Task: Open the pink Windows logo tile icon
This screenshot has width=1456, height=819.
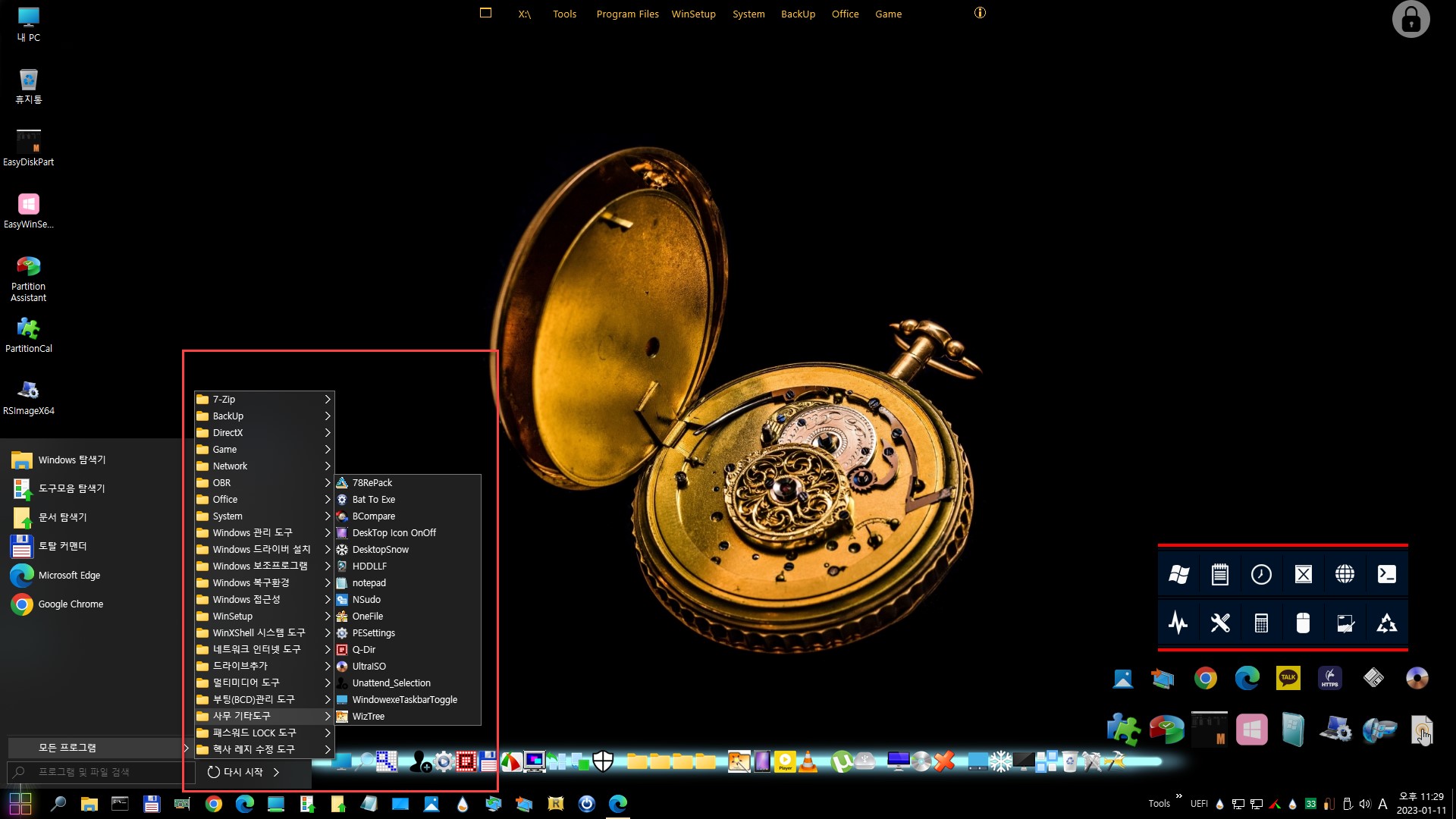Action: 1251,730
